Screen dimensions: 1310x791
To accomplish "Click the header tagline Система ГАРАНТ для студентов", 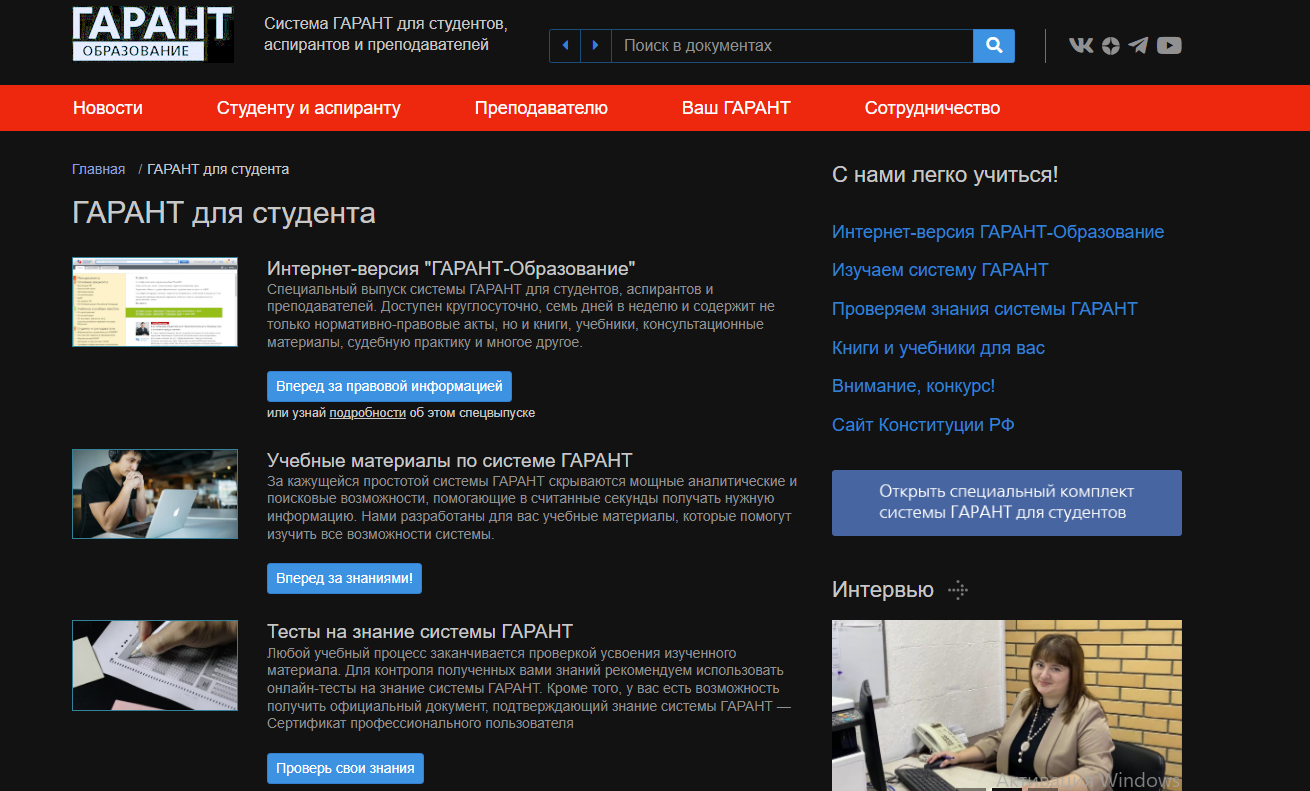I will 386,34.
